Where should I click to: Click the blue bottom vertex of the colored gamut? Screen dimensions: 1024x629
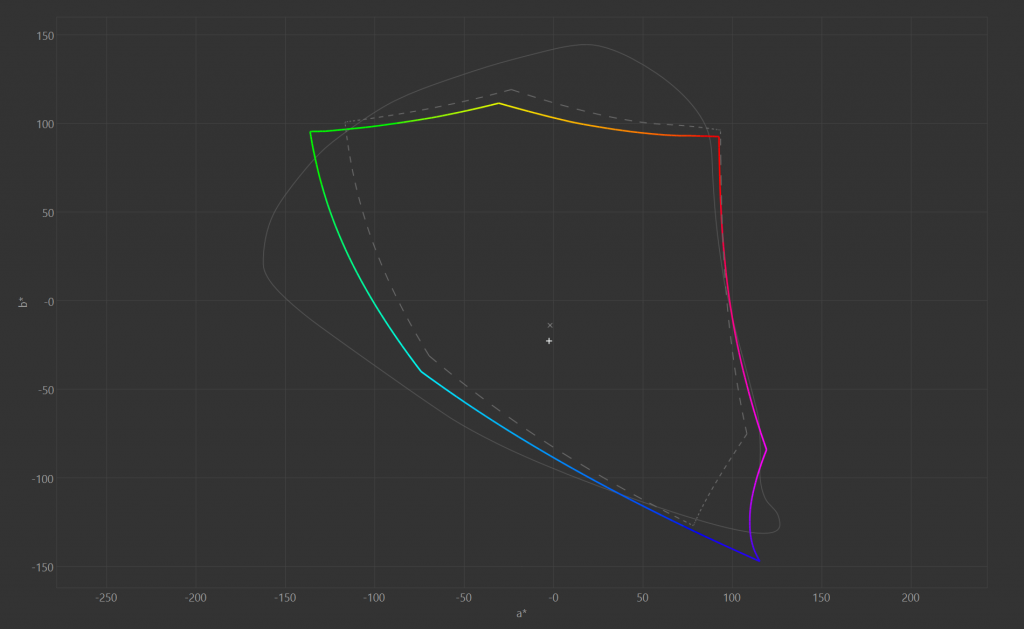(759, 560)
